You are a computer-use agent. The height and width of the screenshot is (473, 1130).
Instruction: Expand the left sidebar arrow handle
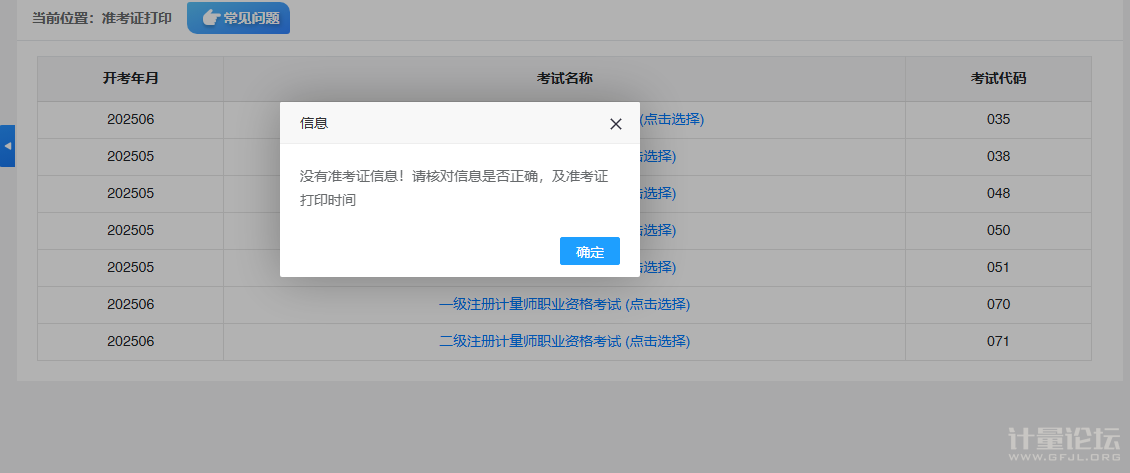[7, 146]
